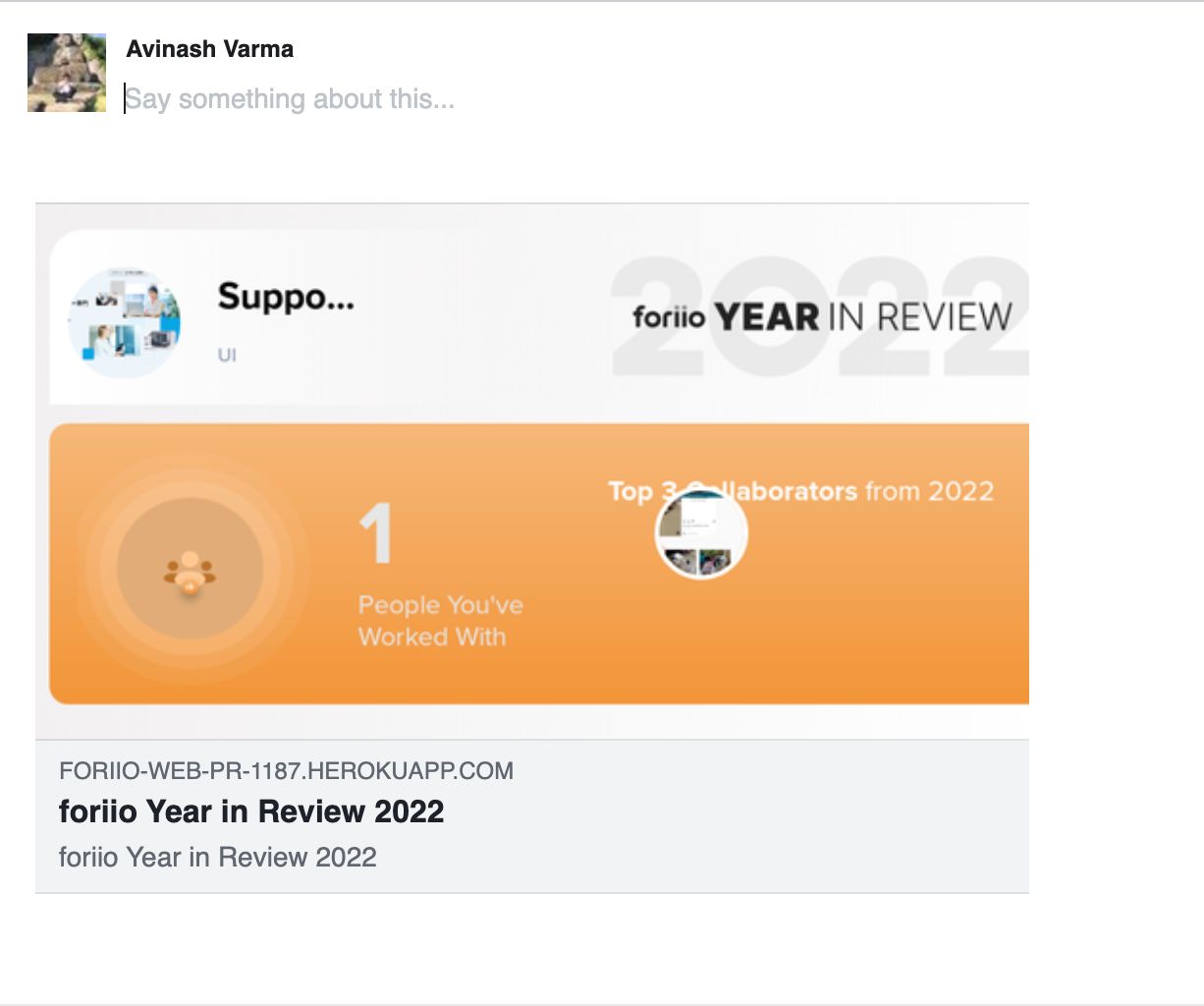The height and width of the screenshot is (1006, 1204).
Task: Click the FORIIO-WEB-PR-1187.HEROKUAPP.COM domain link
Action: 285,770
